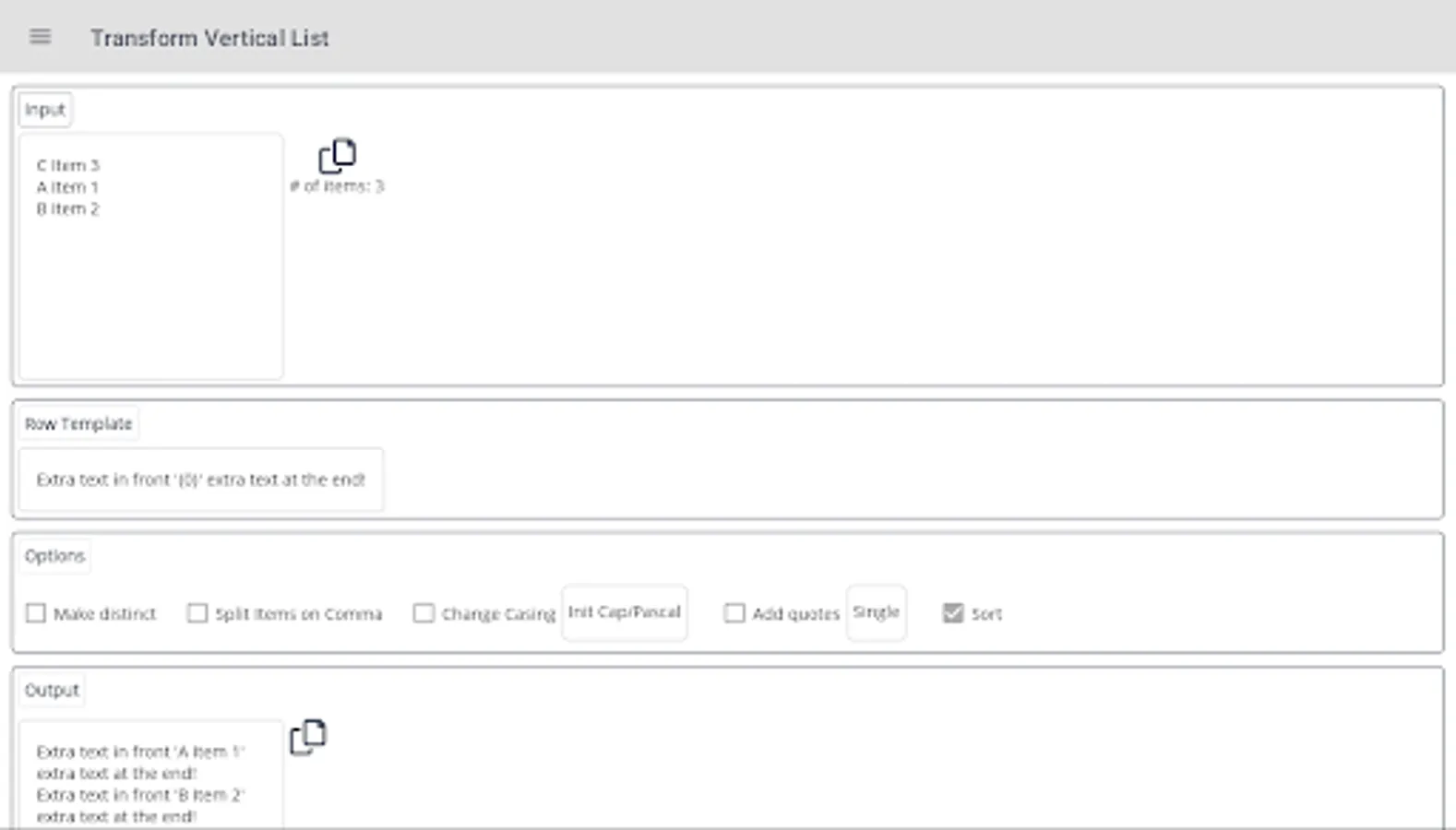This screenshot has height=830, width=1456.
Task: Click the '# of items: 3' counter
Action: 337,186
